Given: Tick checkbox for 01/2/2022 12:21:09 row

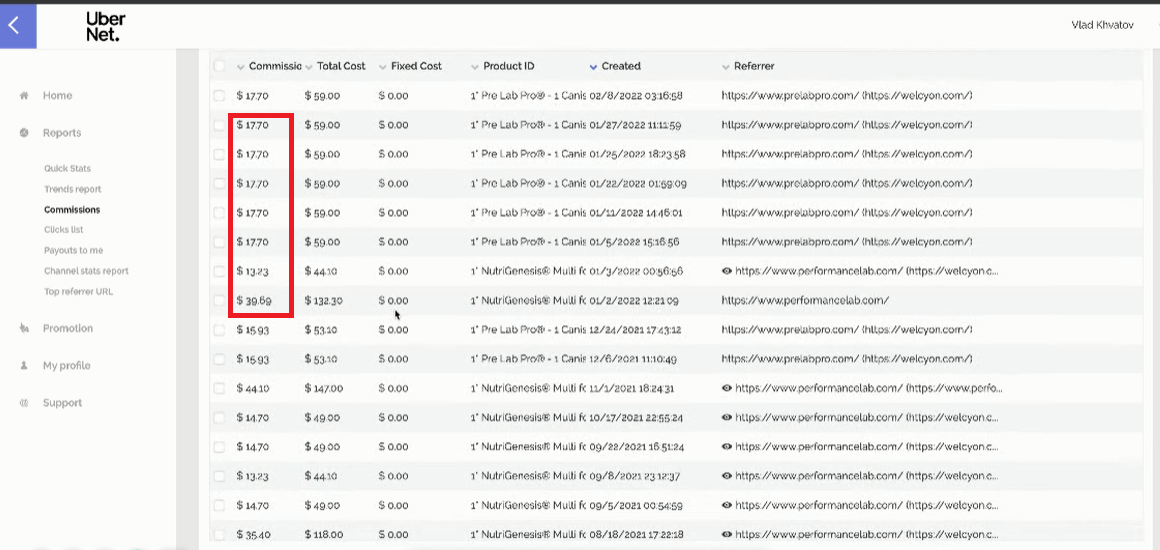Looking at the screenshot, I should coord(219,301).
